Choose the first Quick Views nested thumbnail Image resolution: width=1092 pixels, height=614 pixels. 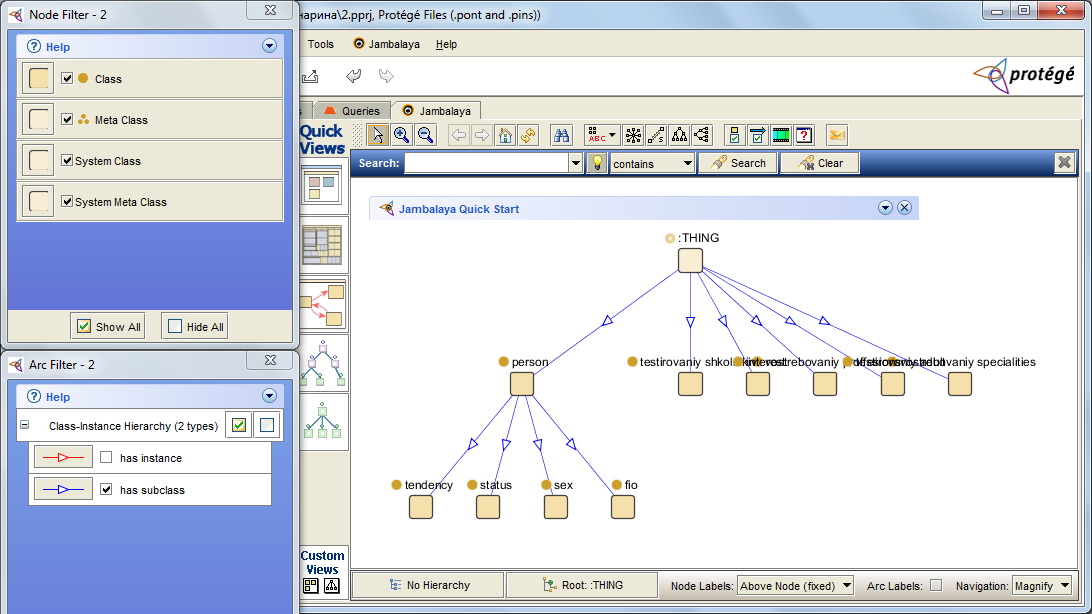[322, 185]
